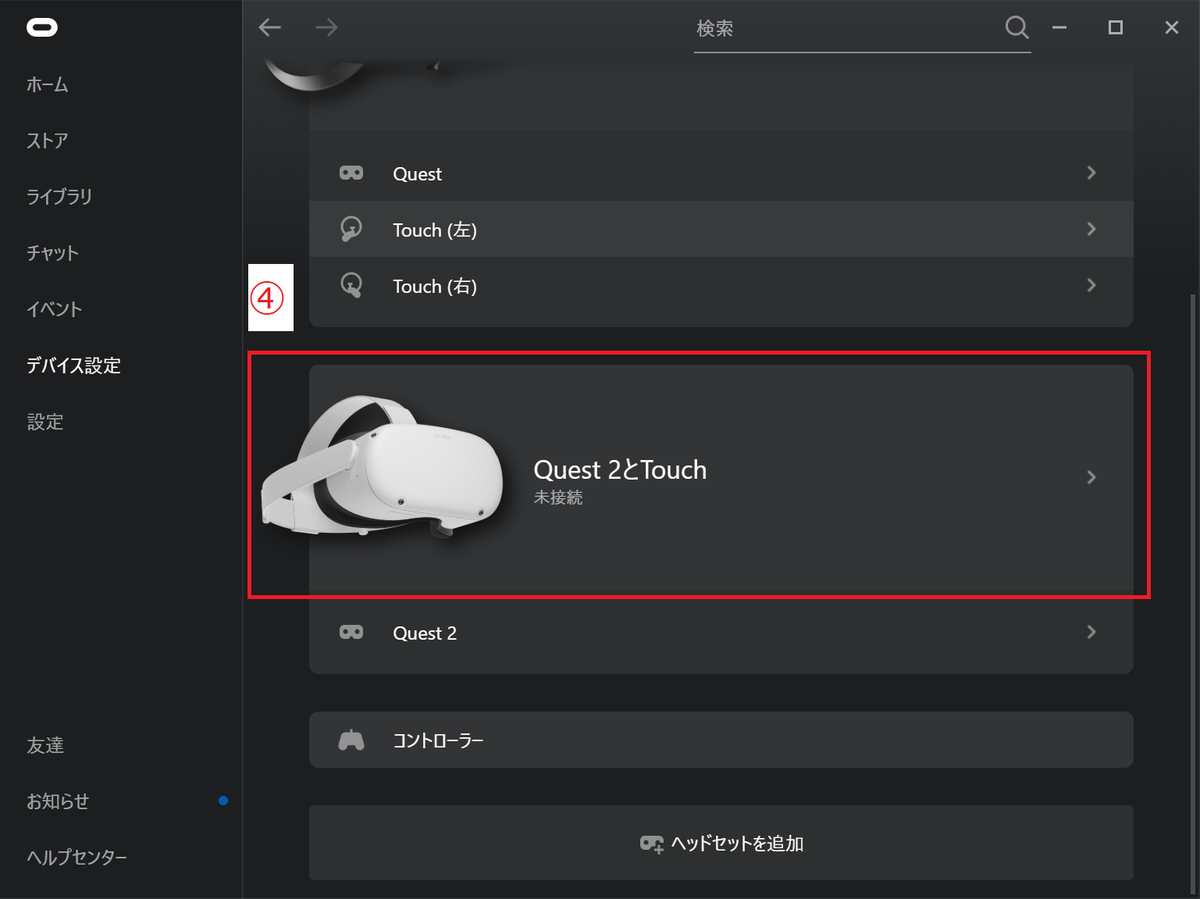Screen dimensions: 1200x899
Task: Click the Touch (左) label
Action: 435,230
